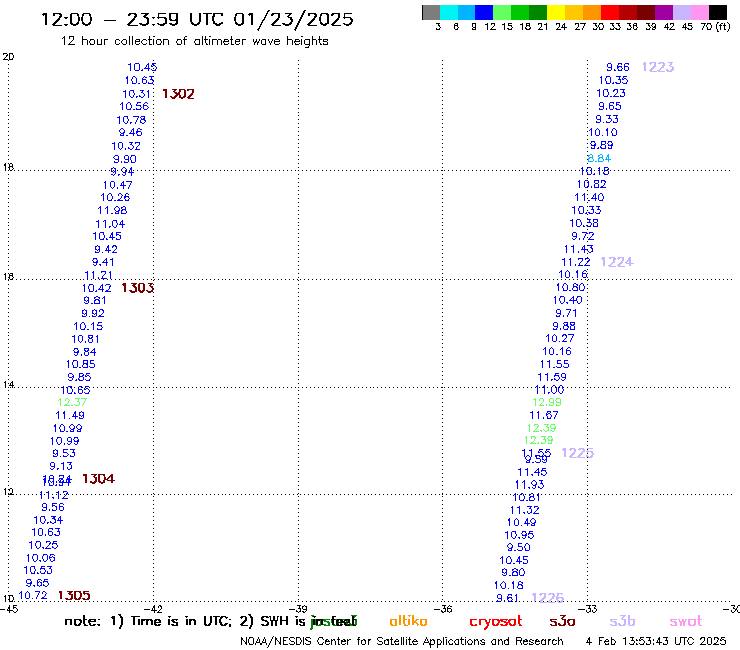Click the wave height reading 10.85
This screenshot has height=650, width=740.
[x=80, y=364]
